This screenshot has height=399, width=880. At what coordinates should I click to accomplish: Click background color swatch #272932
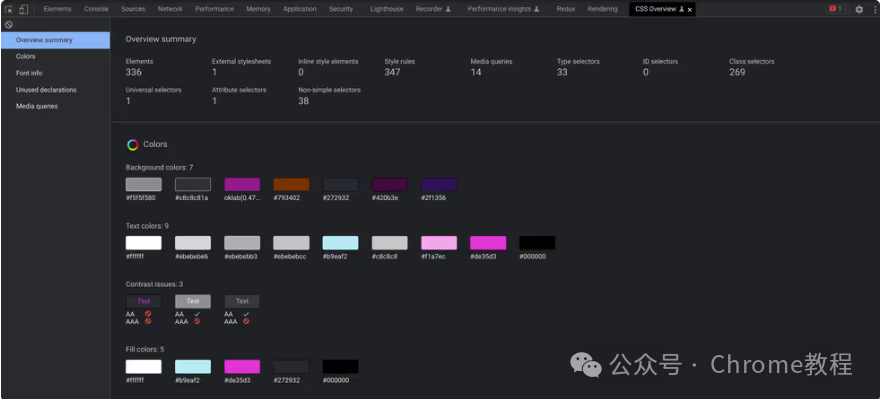341,185
